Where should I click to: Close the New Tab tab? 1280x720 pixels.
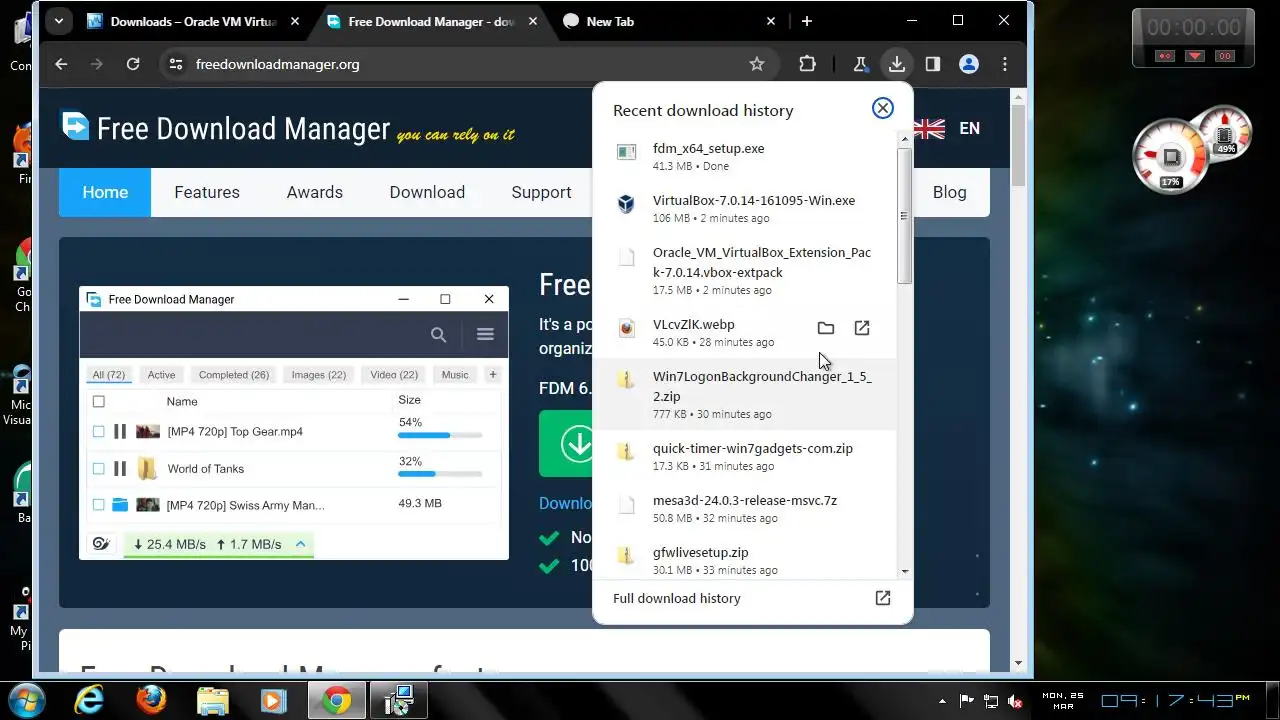(x=771, y=21)
